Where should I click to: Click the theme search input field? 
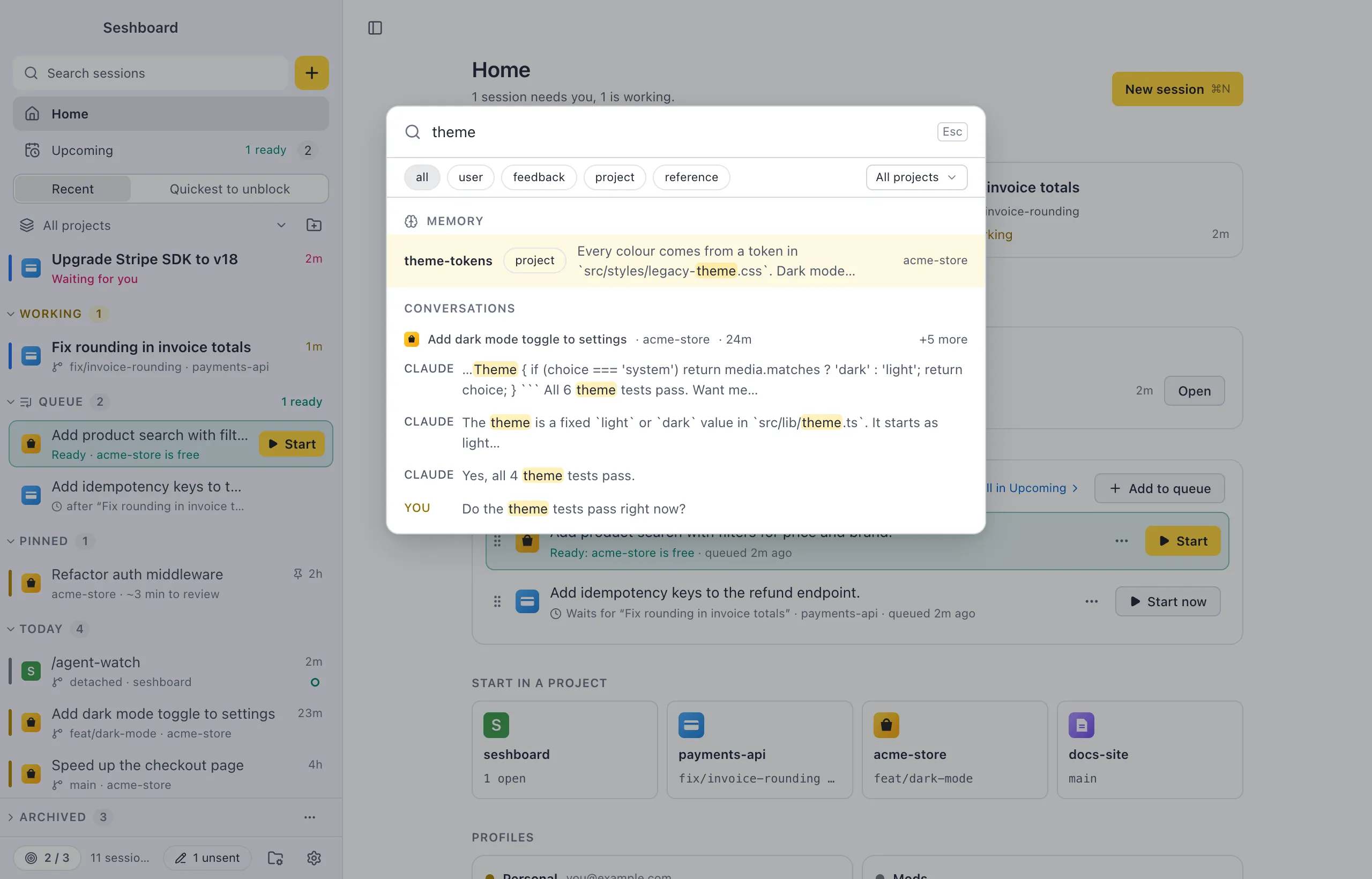point(679,132)
